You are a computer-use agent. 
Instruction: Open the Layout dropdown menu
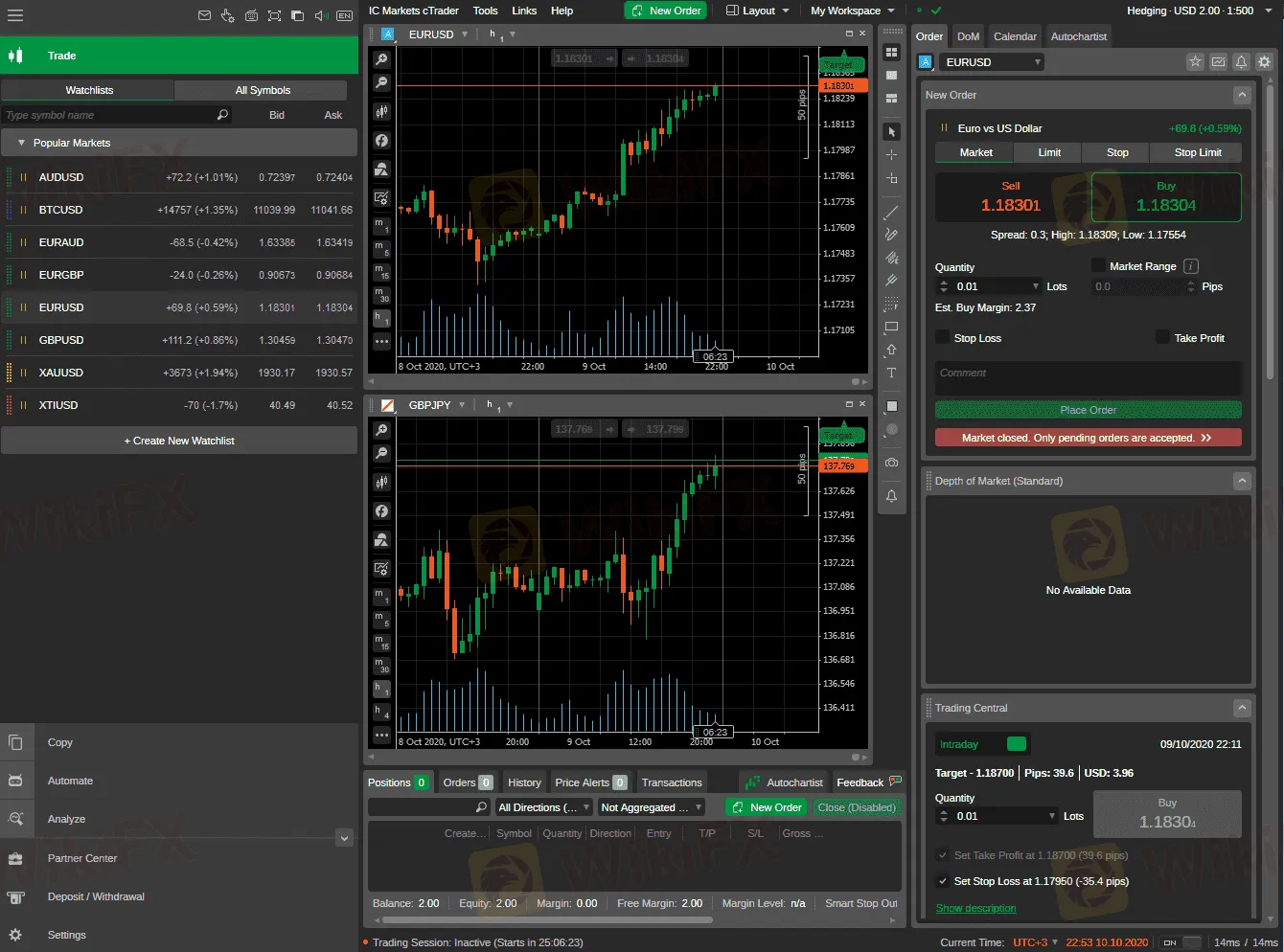[x=758, y=11]
